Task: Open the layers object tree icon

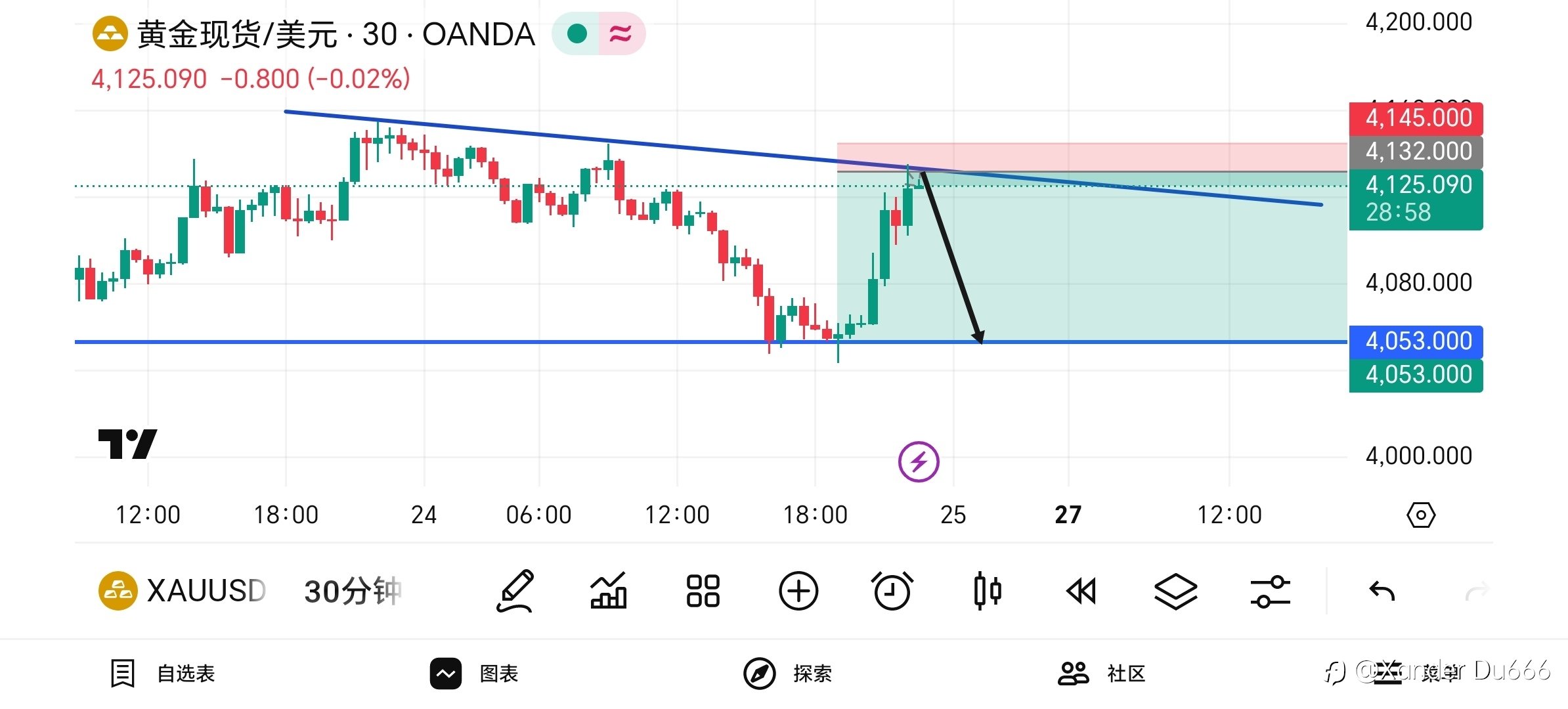Action: 1175,591
